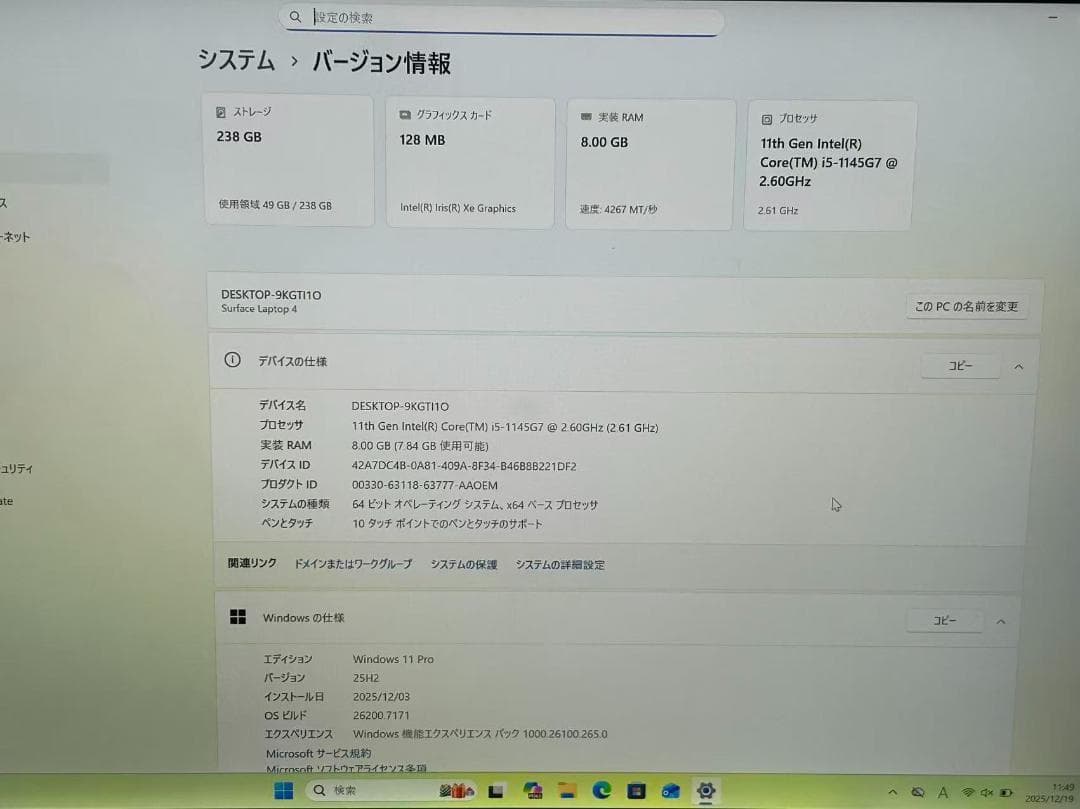
Task: Collapse the デバイスの仕様 section
Action: (1018, 366)
